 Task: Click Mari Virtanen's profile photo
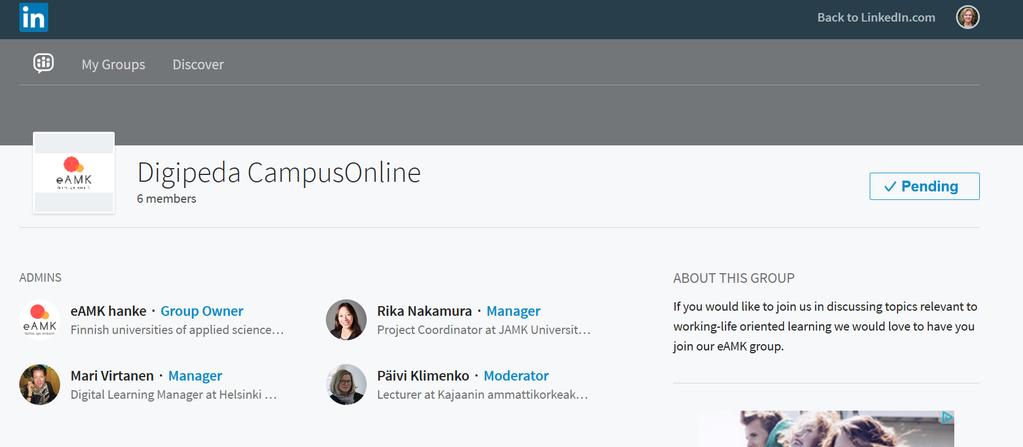[40, 385]
